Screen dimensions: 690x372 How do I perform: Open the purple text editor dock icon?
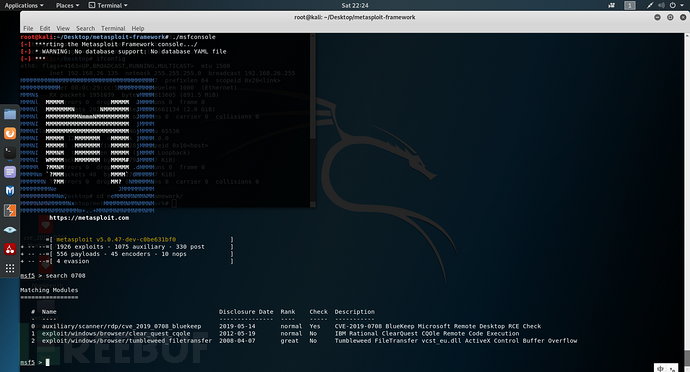[x=10, y=172]
